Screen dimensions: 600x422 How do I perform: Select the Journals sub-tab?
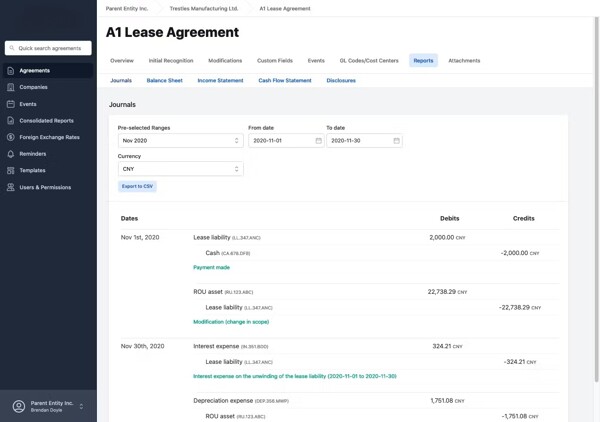(x=121, y=80)
